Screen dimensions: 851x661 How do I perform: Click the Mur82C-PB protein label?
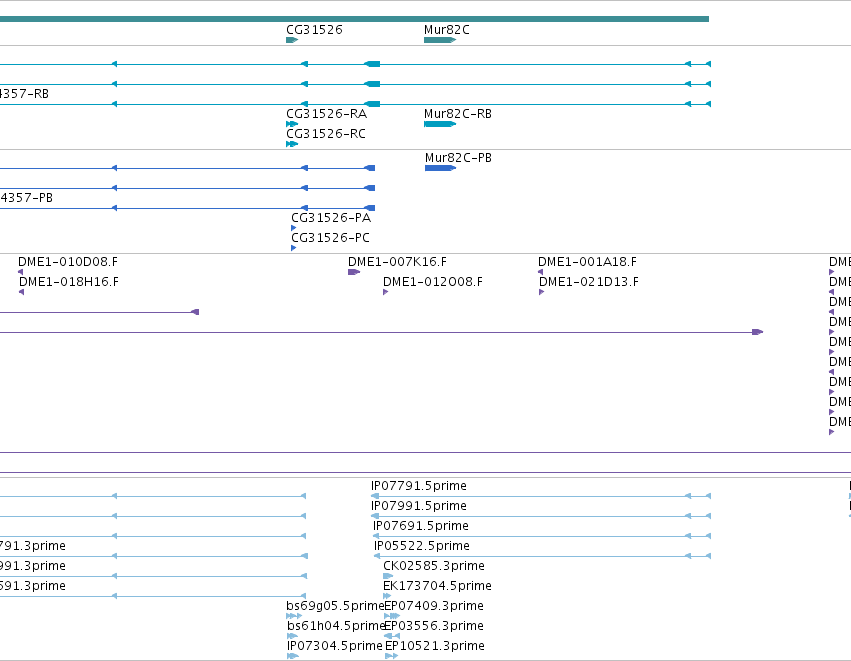pos(458,158)
